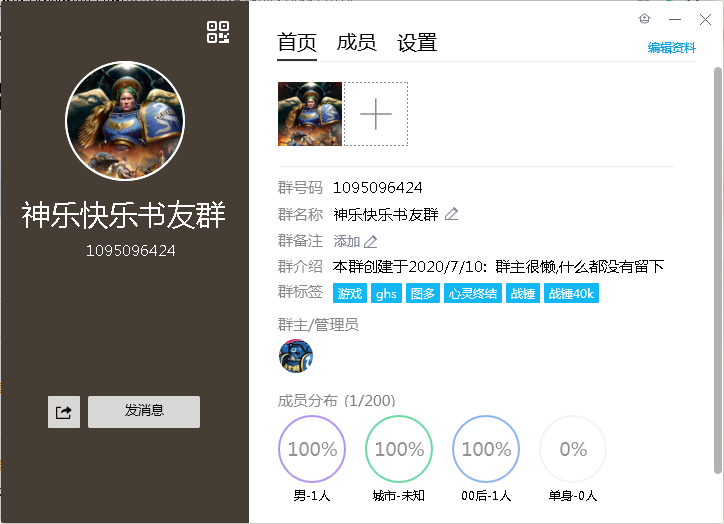Minimize the group profile window

[x=675, y=19]
